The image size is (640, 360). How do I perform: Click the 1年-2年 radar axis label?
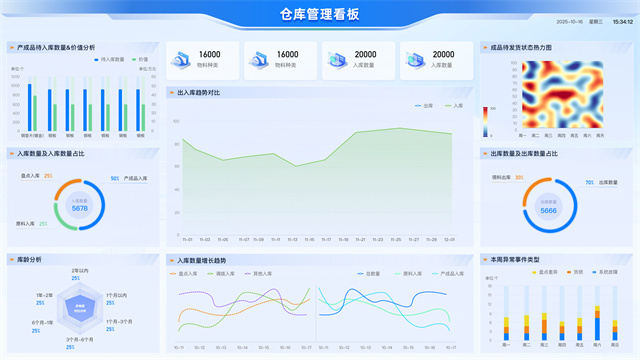pos(44,295)
